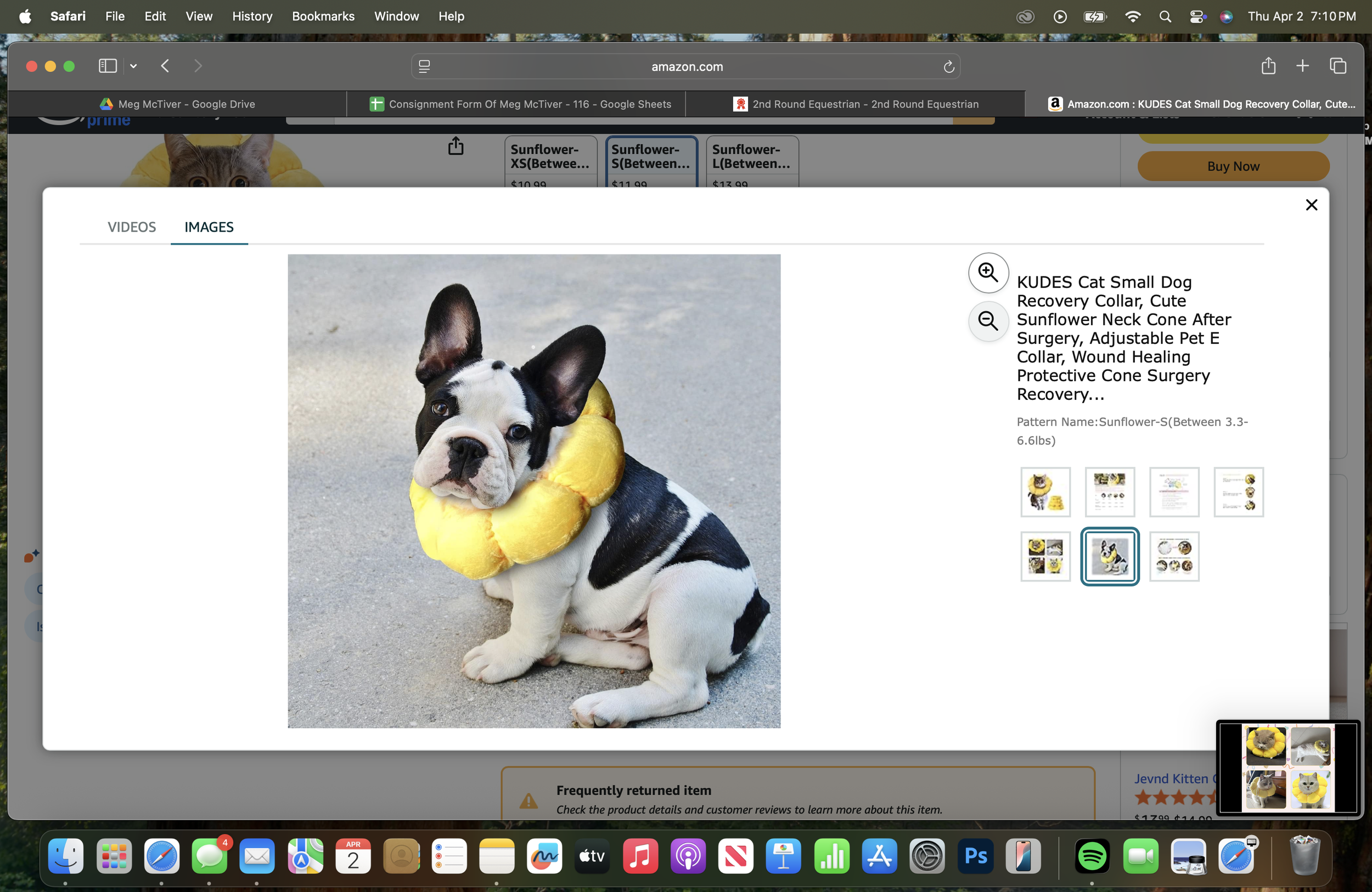1372x892 pixels.
Task: Toggle the Safari sidebar icon
Action: [x=108, y=66]
